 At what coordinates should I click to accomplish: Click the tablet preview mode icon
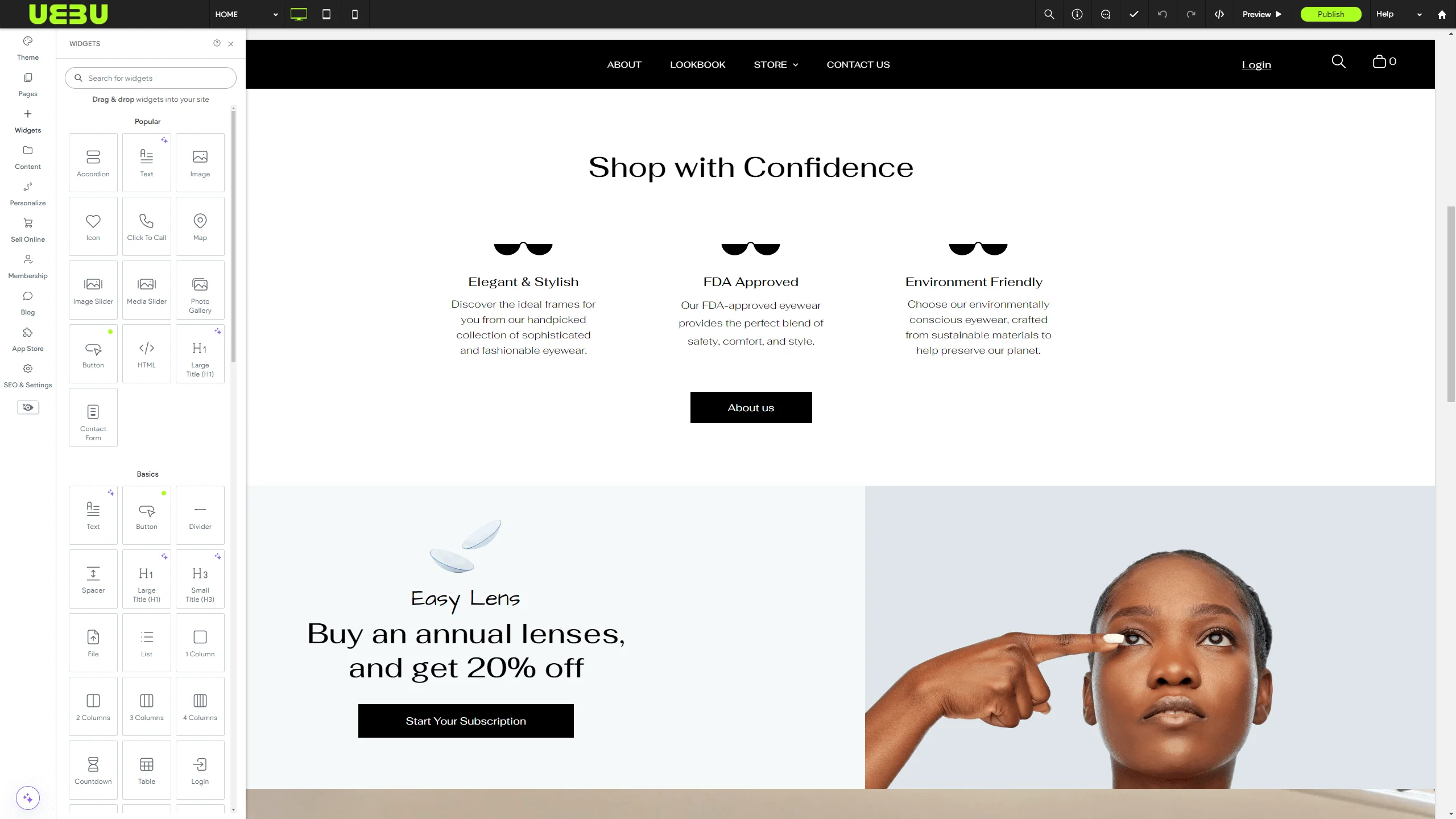[x=327, y=14]
